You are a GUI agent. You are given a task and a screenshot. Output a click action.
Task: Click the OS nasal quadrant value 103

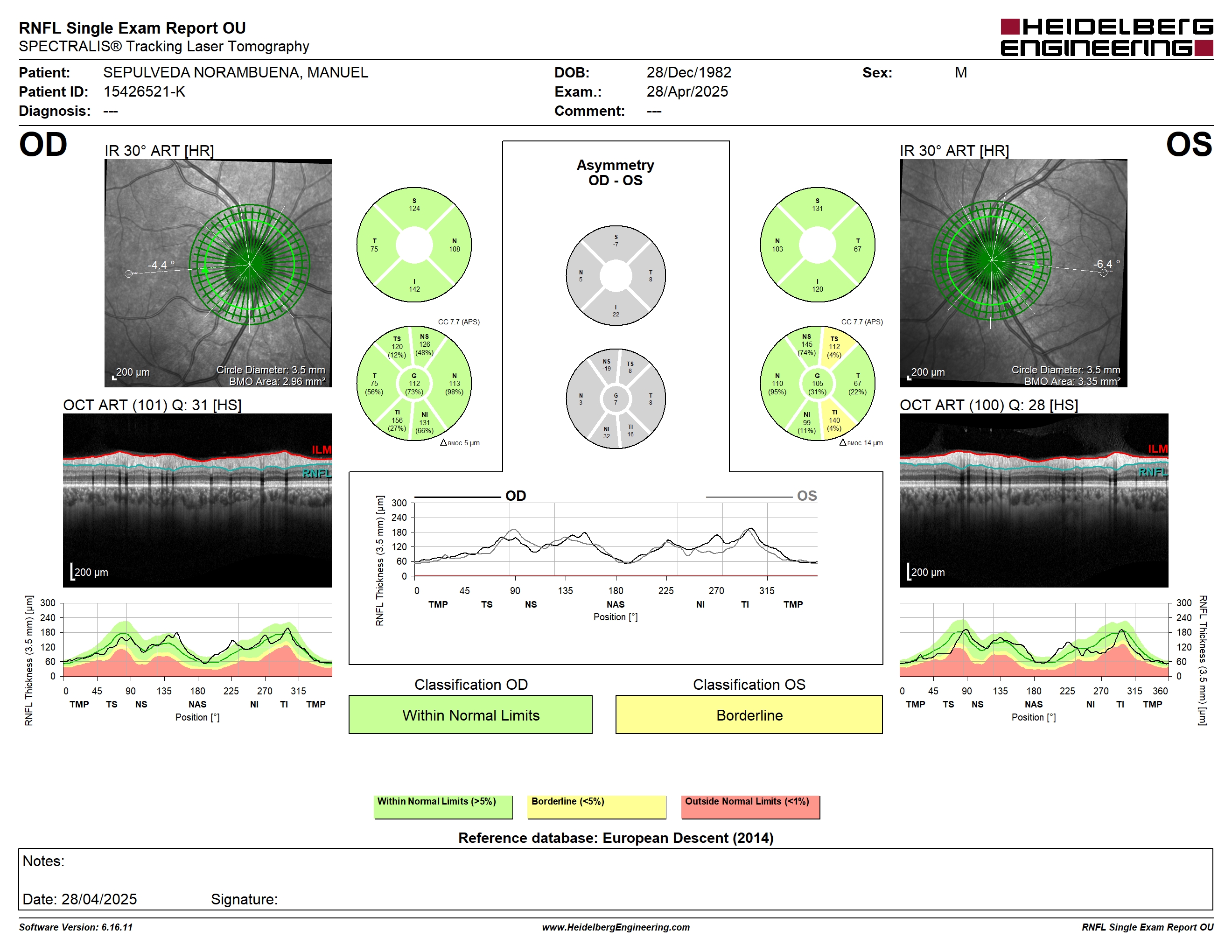(x=777, y=249)
